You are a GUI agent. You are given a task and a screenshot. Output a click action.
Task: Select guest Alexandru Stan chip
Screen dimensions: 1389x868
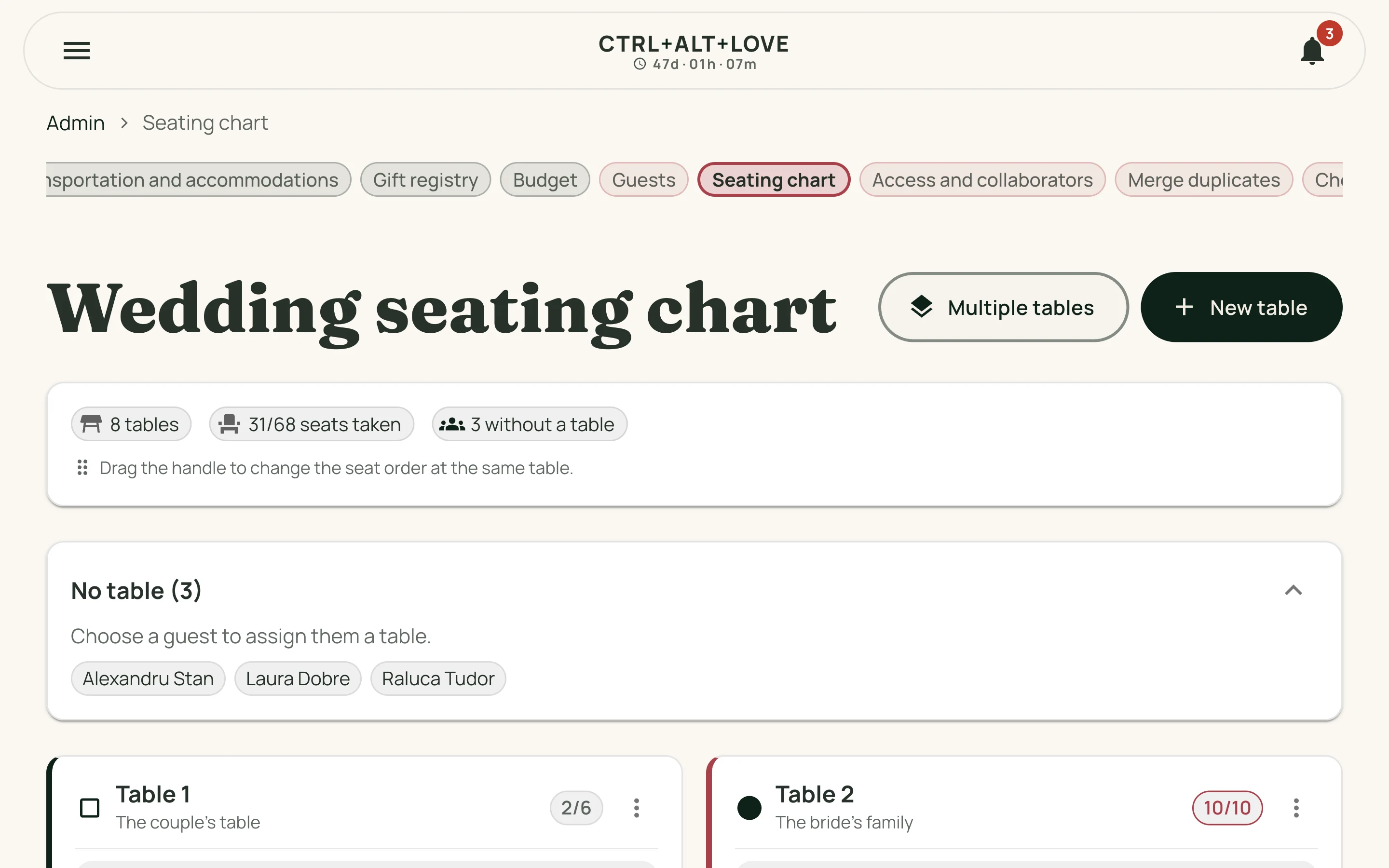[x=148, y=678]
